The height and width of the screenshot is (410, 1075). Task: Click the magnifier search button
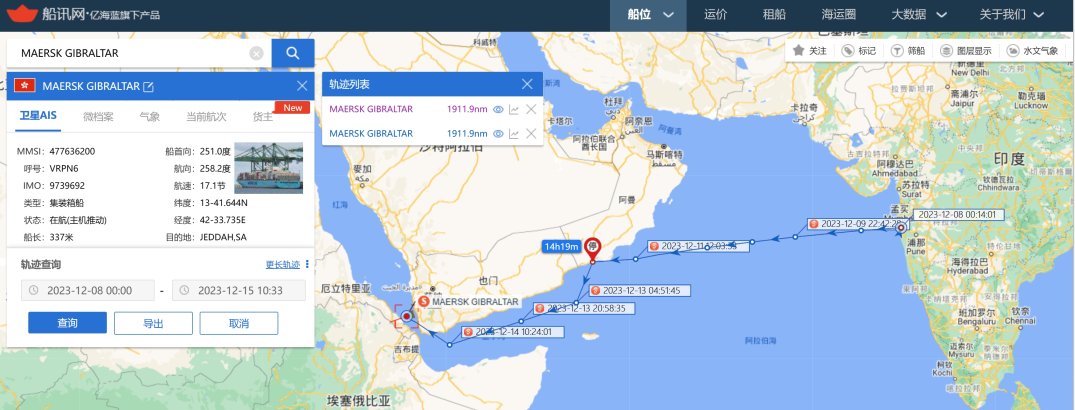(x=293, y=53)
